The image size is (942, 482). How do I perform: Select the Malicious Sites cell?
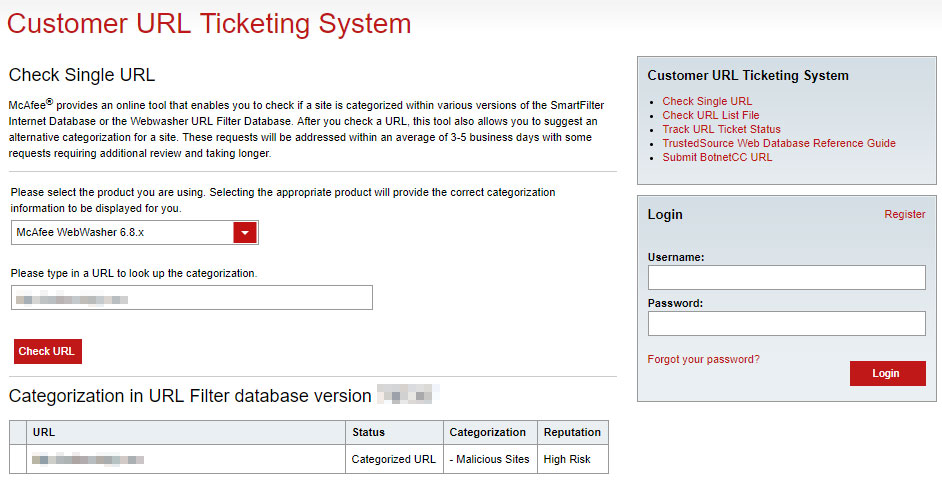(x=490, y=459)
